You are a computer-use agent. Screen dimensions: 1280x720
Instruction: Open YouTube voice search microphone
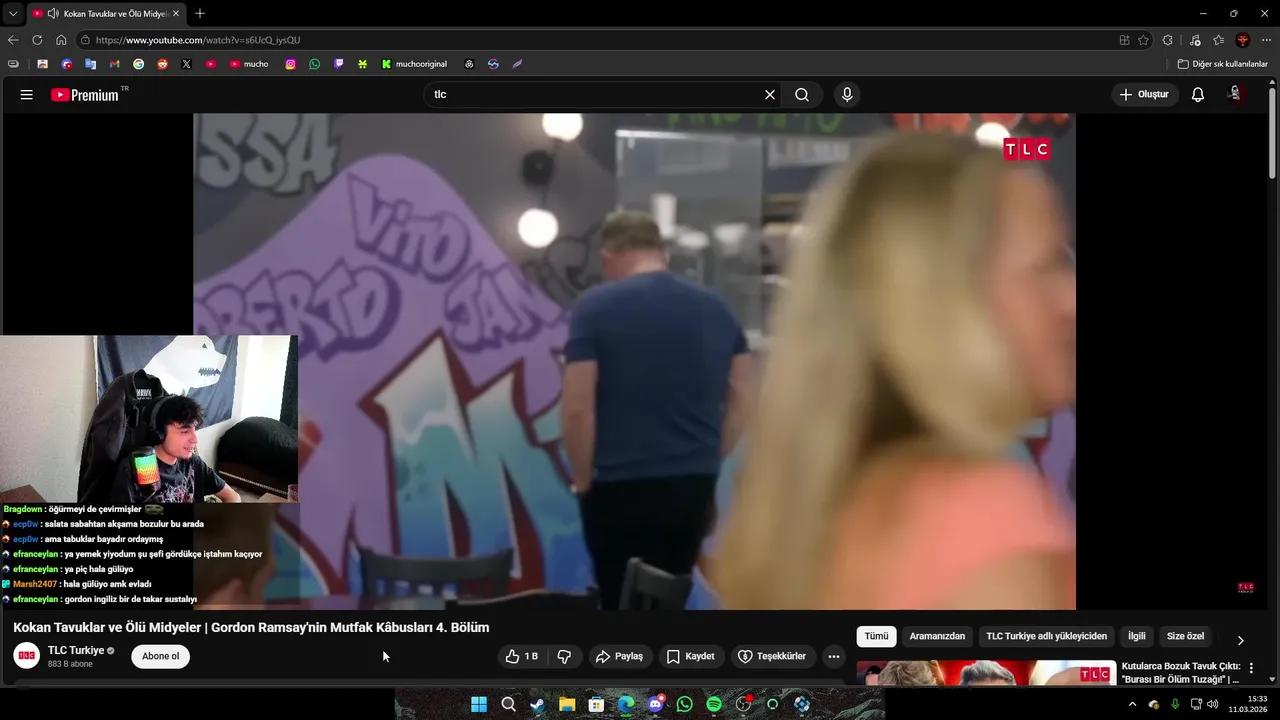click(x=846, y=94)
